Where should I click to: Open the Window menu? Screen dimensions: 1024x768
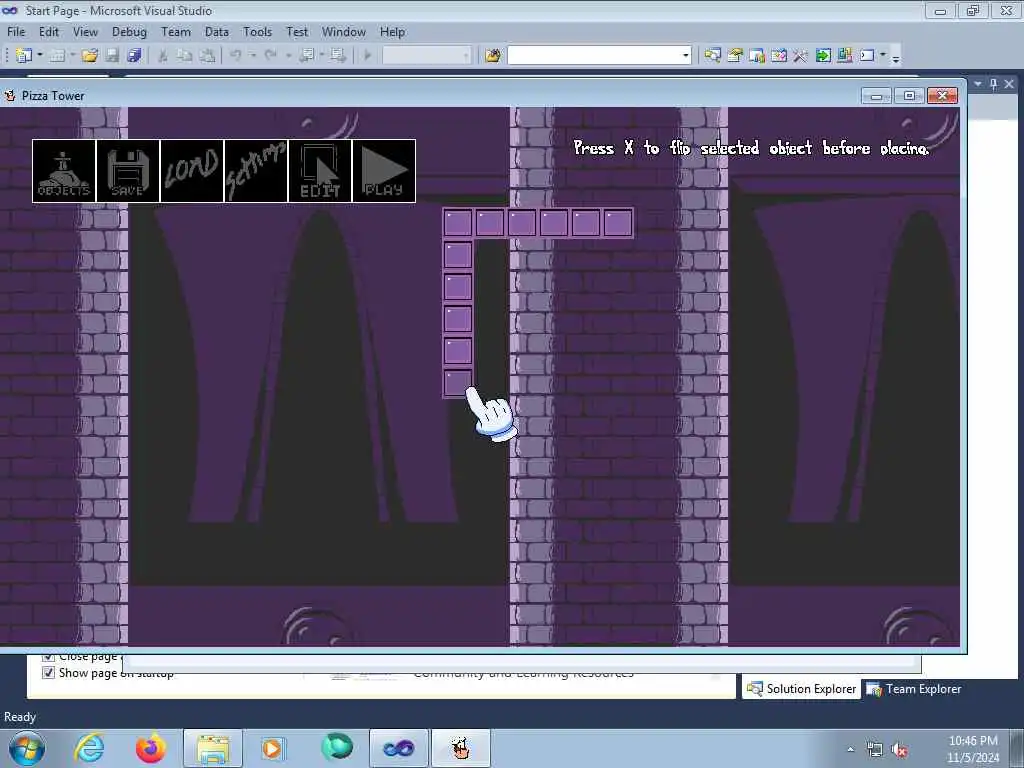pos(344,32)
